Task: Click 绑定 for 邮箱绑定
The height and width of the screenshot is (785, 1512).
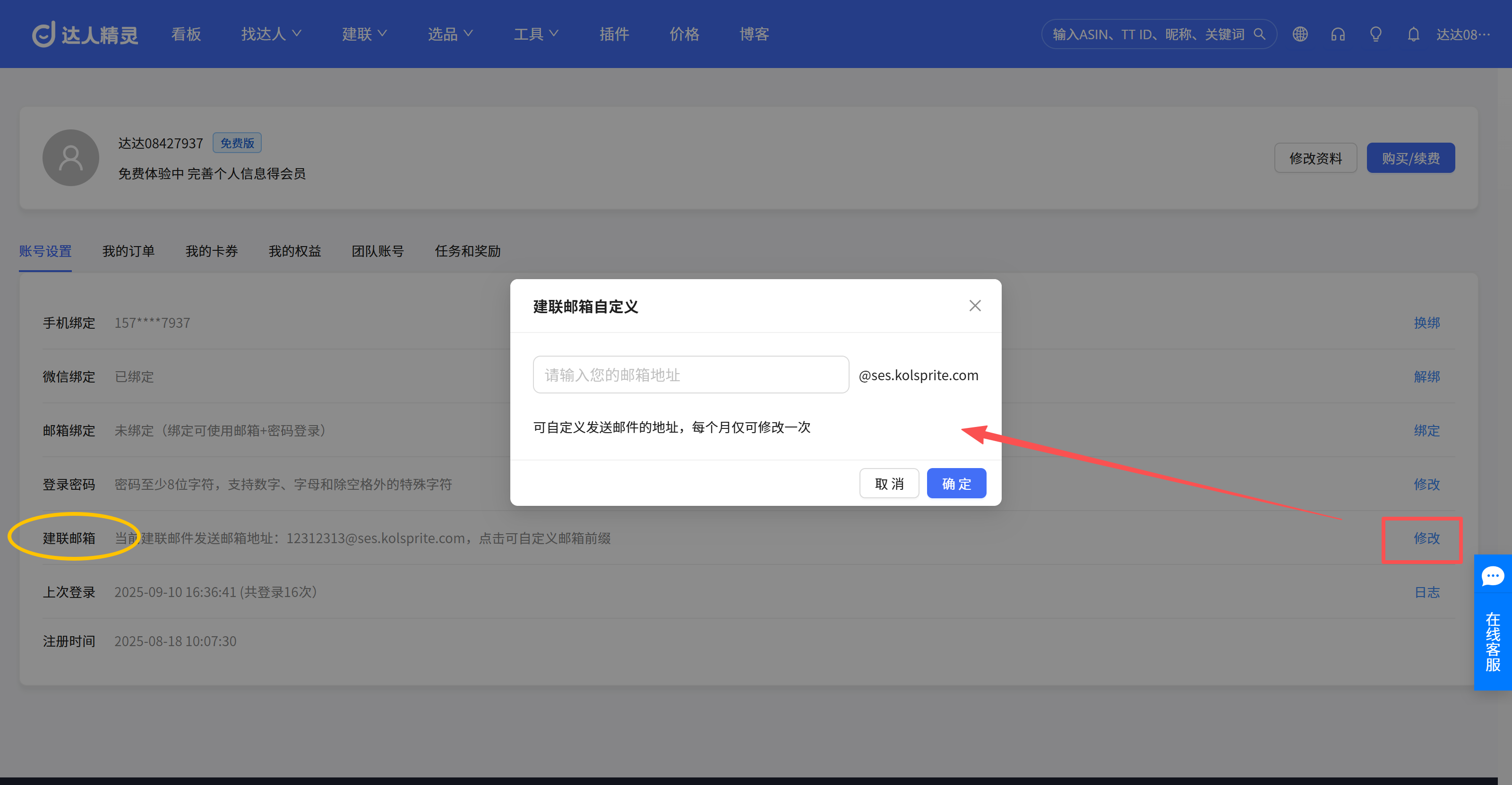Action: coord(1427,431)
